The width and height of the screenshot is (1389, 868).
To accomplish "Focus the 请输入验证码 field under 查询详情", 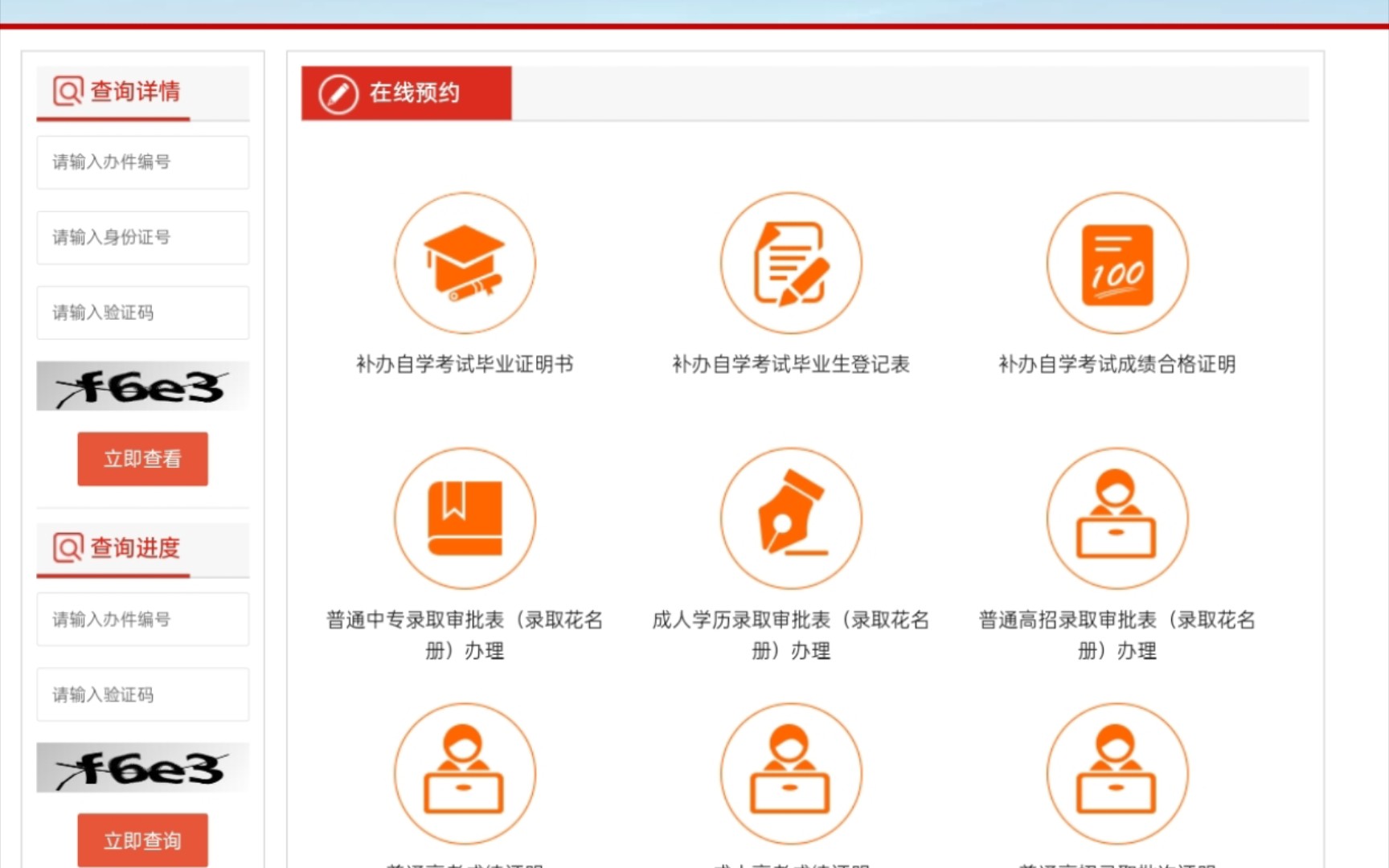I will [143, 313].
